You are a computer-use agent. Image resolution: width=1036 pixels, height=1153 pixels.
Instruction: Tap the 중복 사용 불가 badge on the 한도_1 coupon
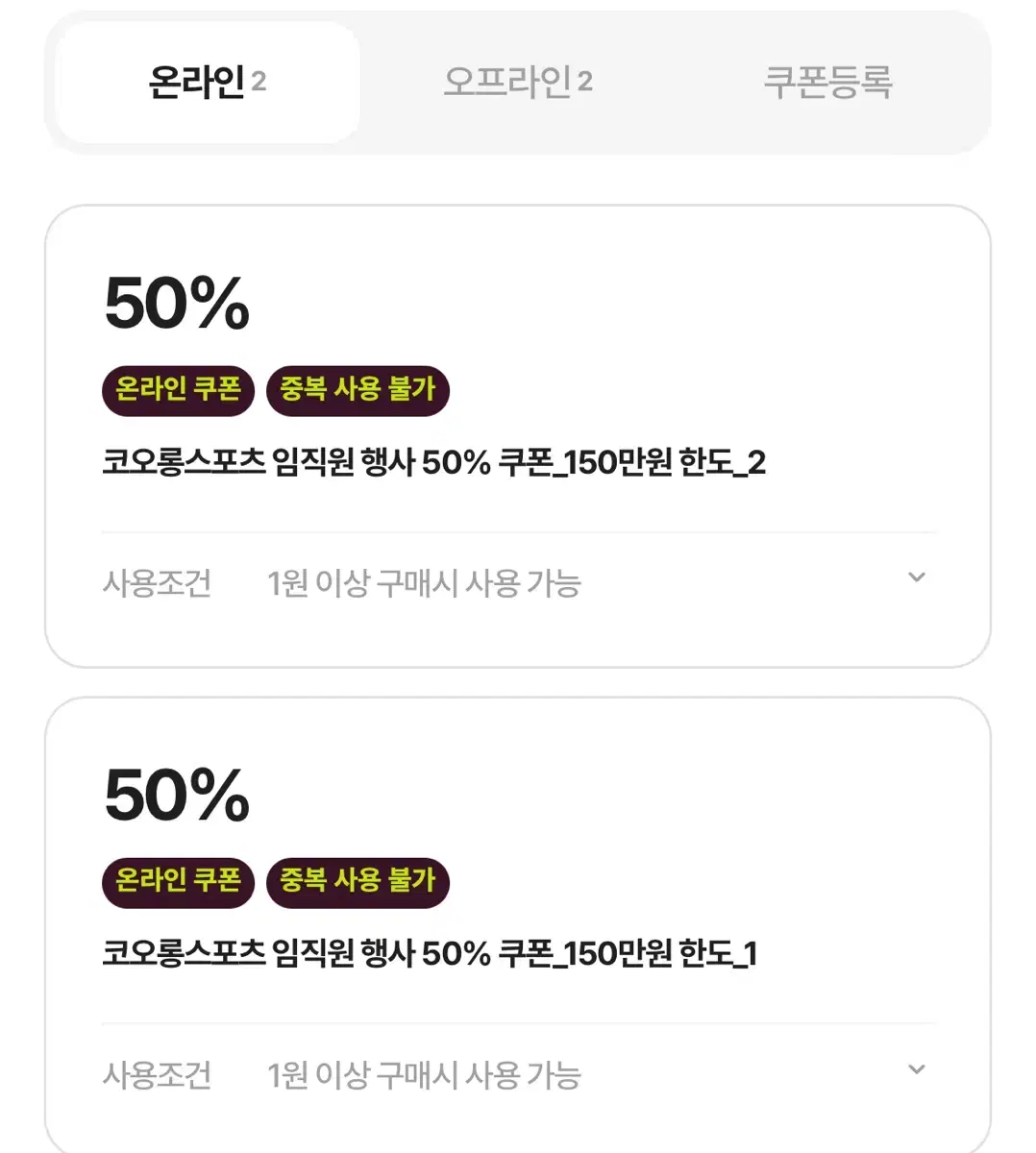pyautogui.click(x=358, y=882)
